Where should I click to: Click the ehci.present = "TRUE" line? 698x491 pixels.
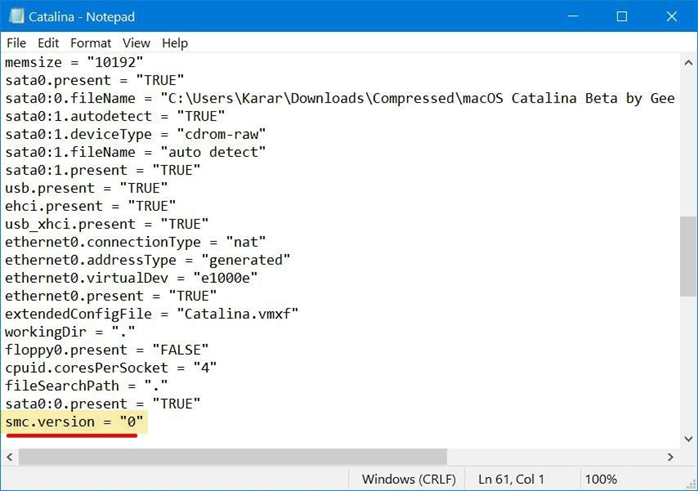[x=90, y=206]
